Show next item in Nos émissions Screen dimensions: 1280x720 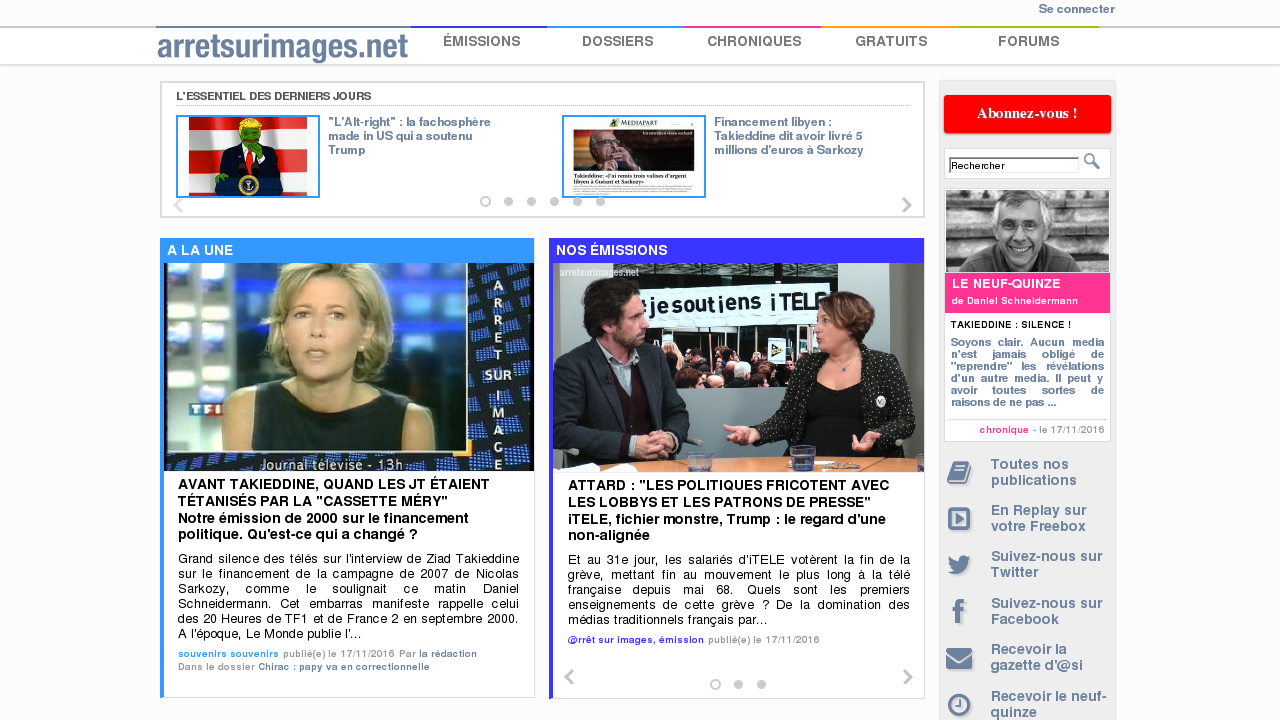[x=908, y=677]
